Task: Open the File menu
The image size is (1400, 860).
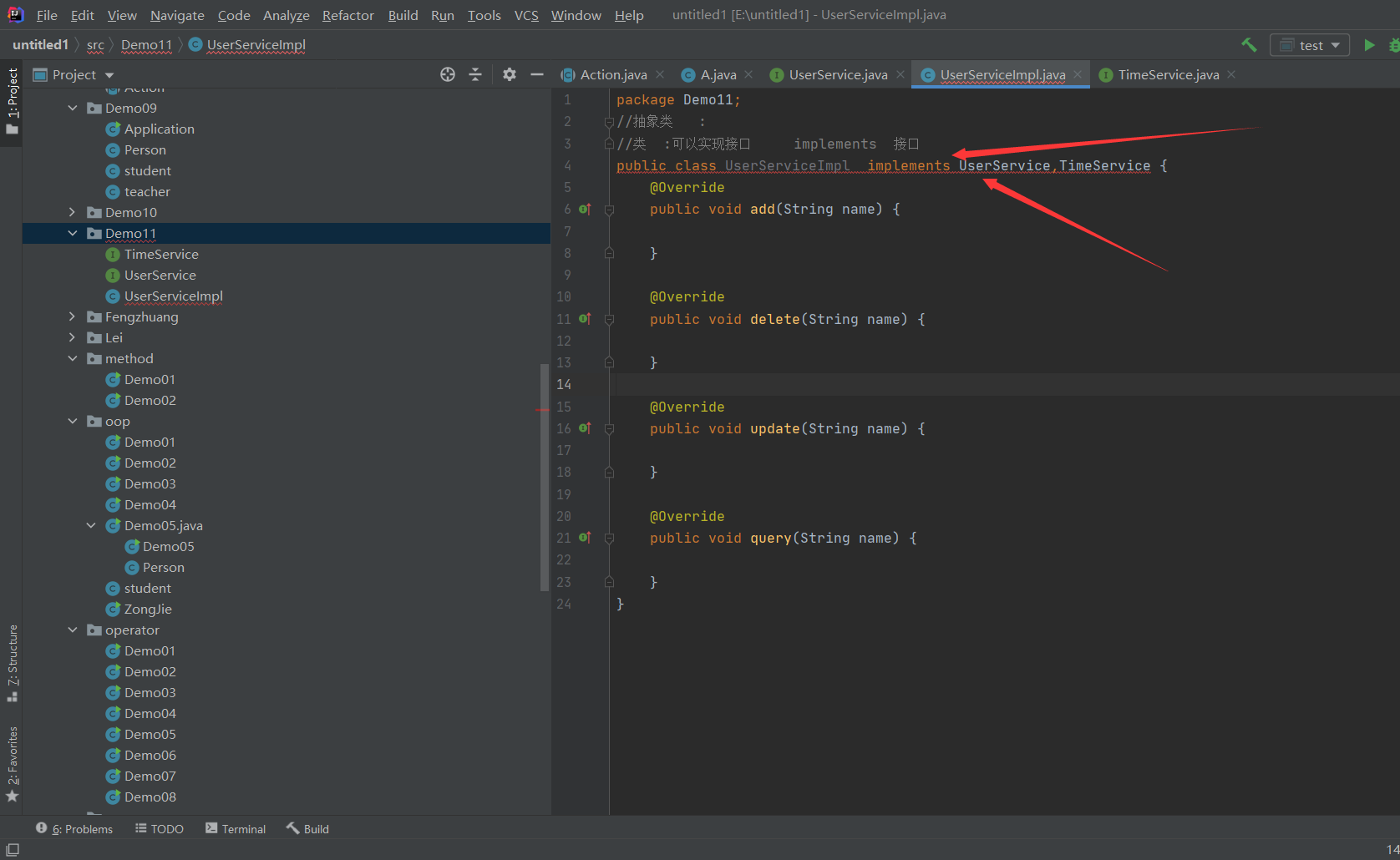Action: [x=47, y=15]
